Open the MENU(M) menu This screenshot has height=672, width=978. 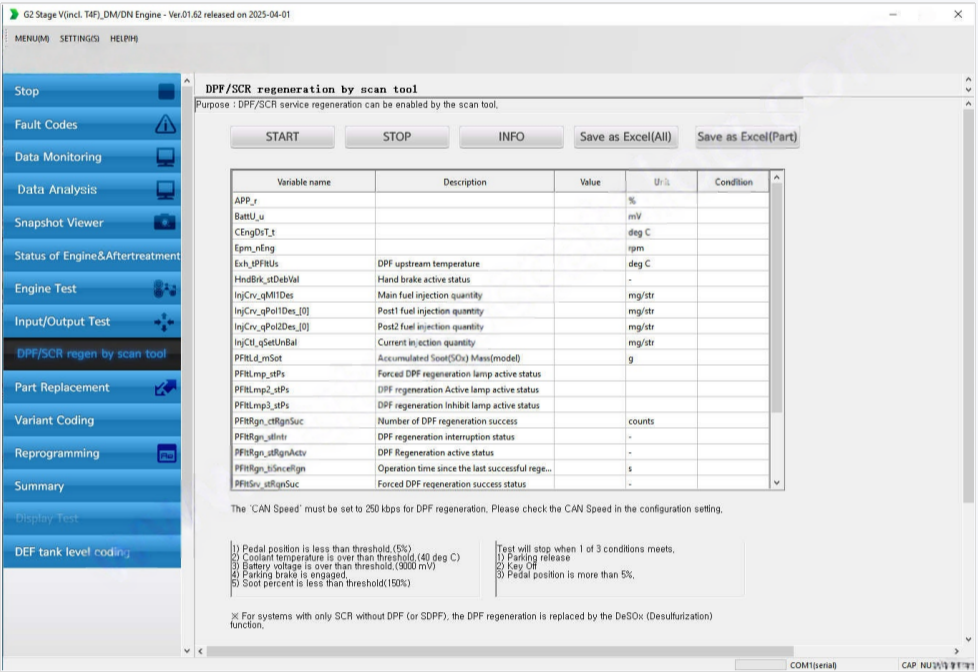[32, 39]
